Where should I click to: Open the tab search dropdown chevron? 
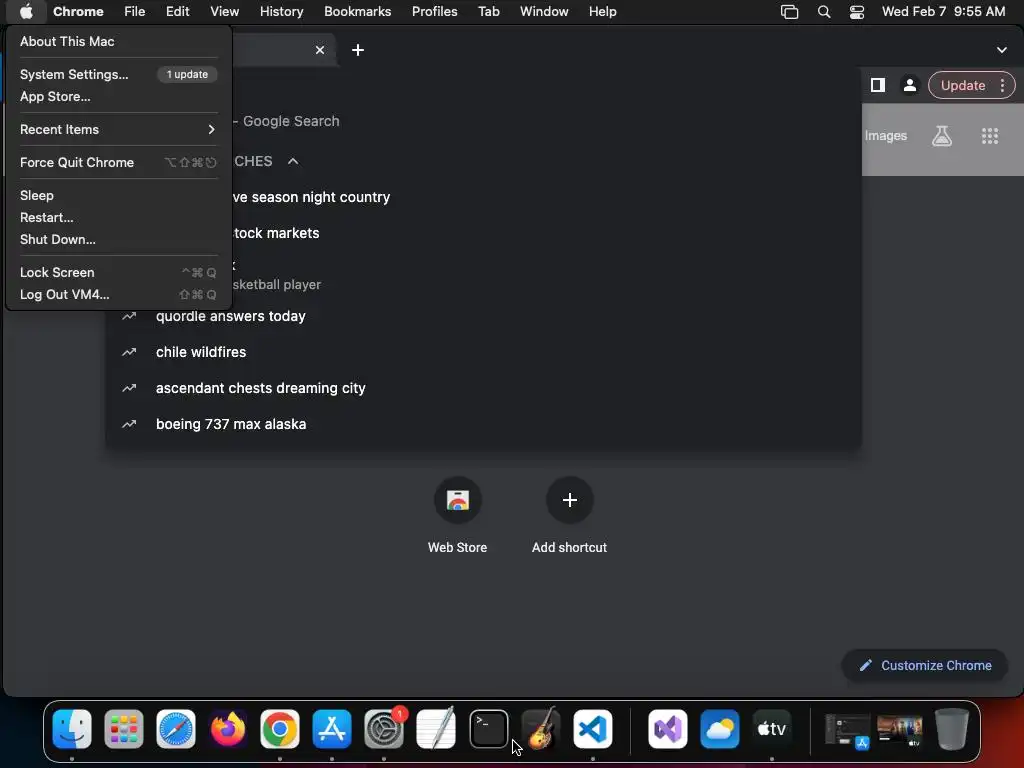click(1001, 50)
